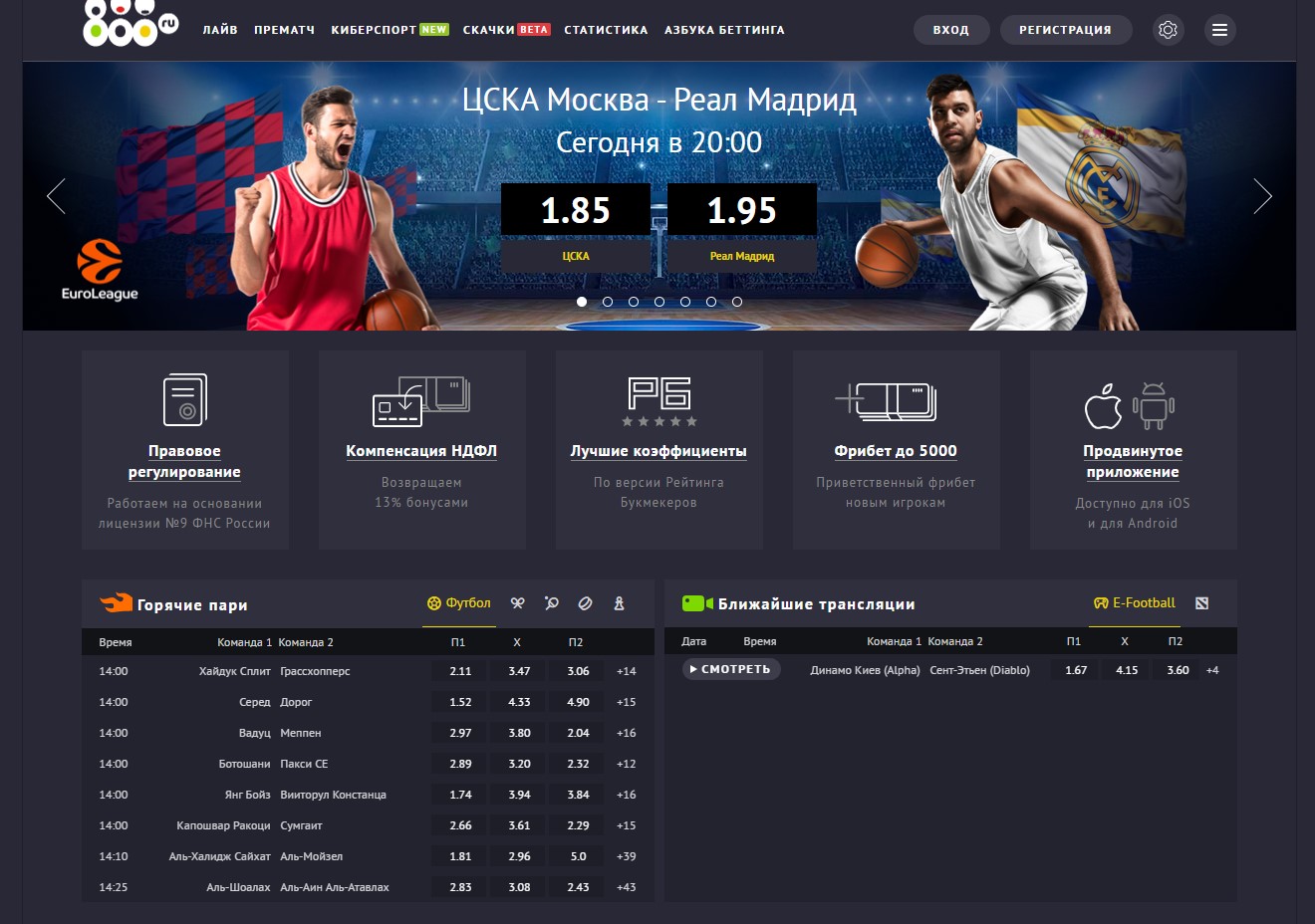Click the Apple and Android app icon
The width and height of the screenshot is (1315, 924).
(1130, 405)
